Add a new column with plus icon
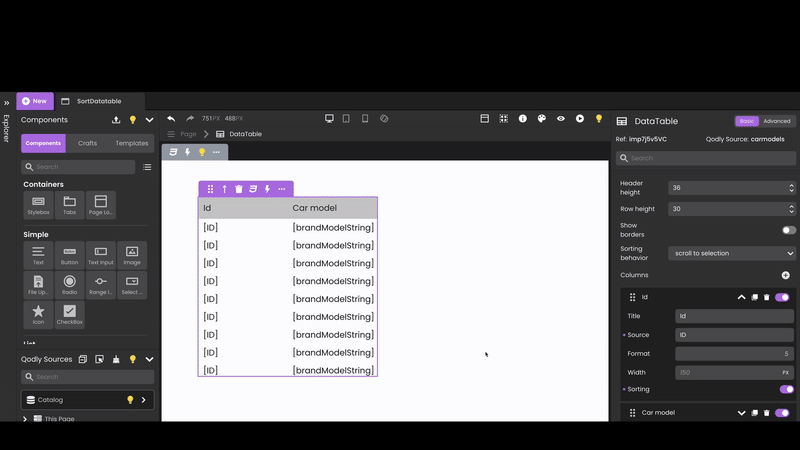 click(785, 275)
